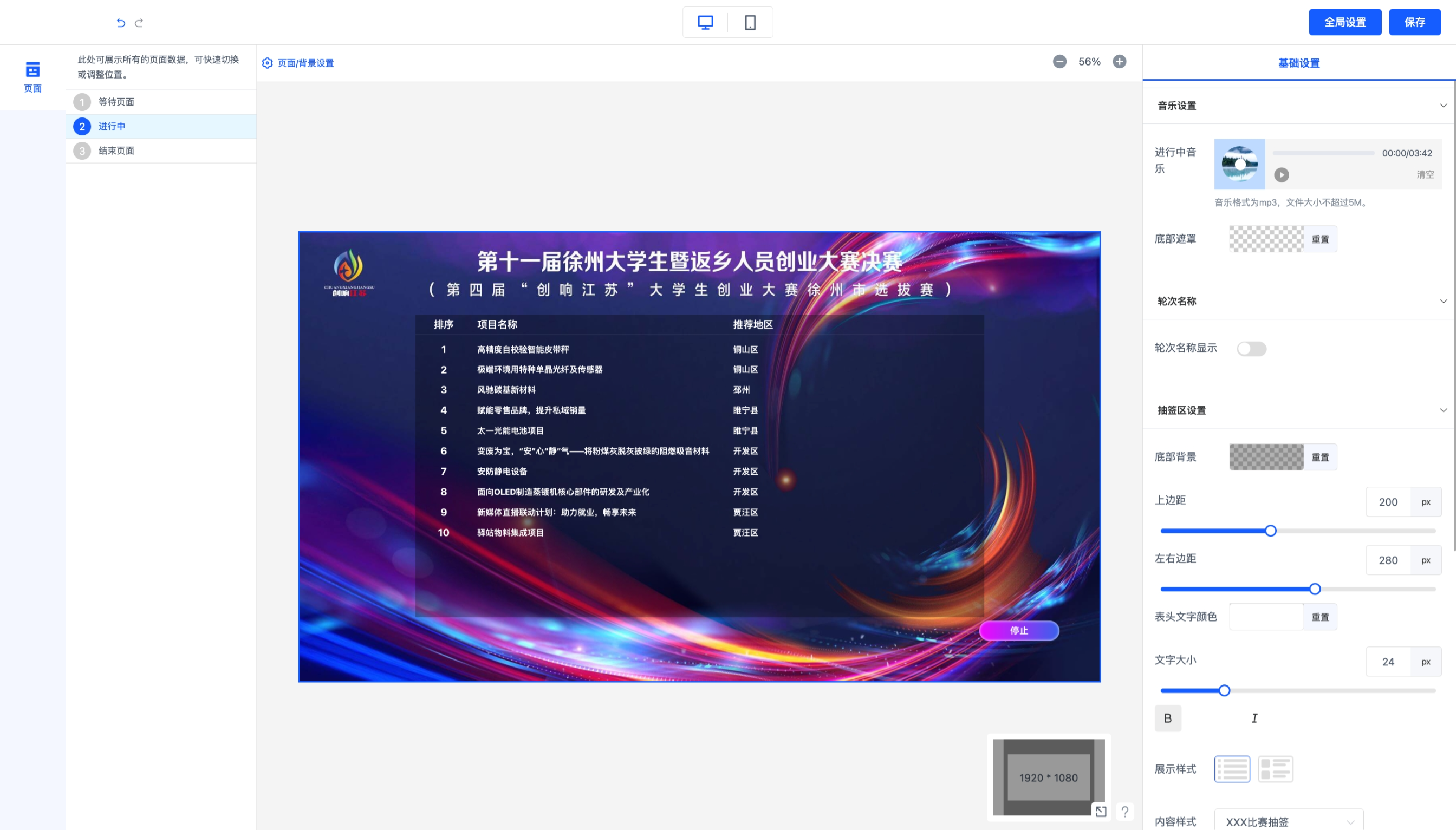The width and height of the screenshot is (1456, 830).
Task: Expand the minimap with the arrow icon
Action: coord(1101,811)
